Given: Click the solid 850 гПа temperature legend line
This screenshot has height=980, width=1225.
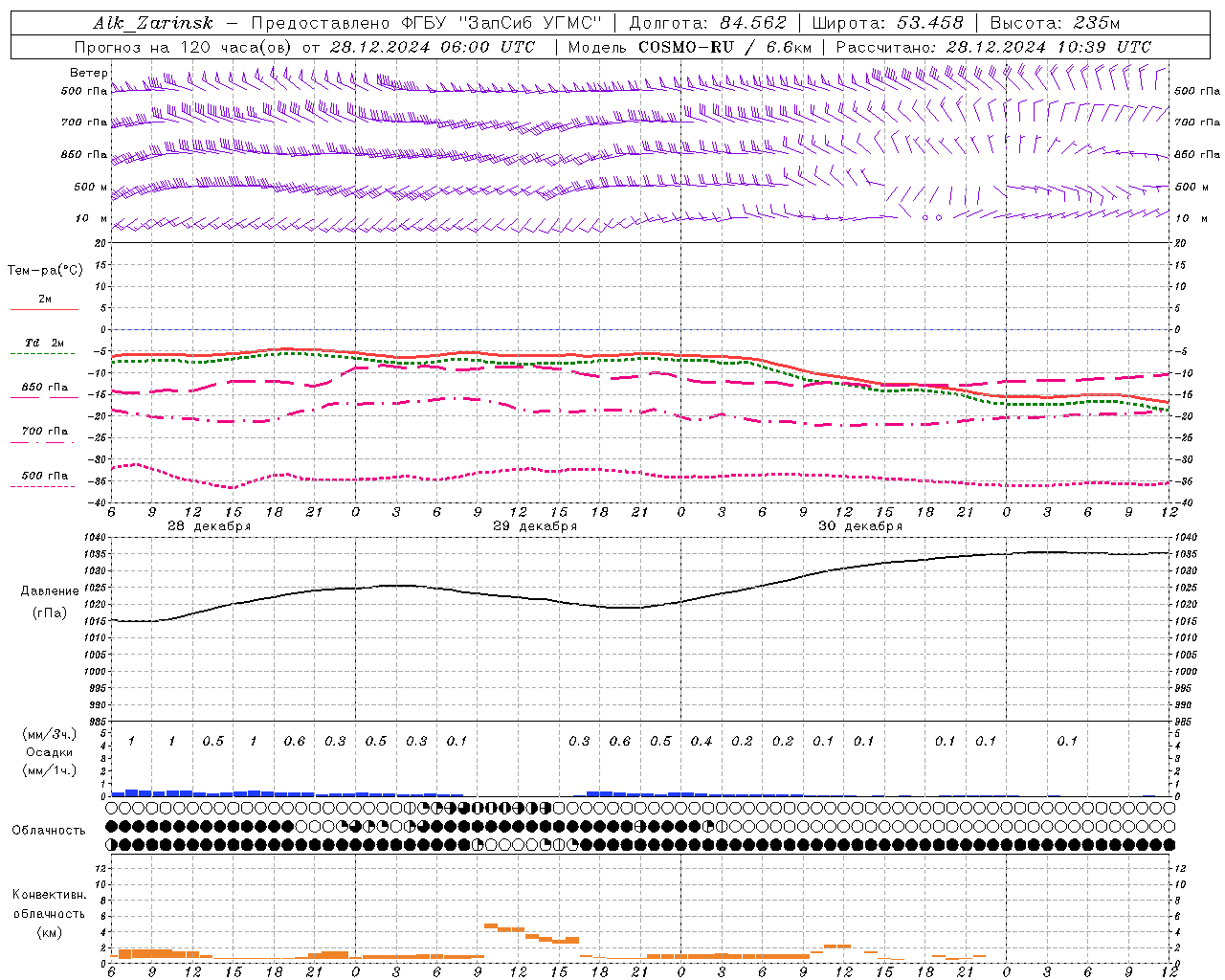Looking at the screenshot, I should 42,398.
